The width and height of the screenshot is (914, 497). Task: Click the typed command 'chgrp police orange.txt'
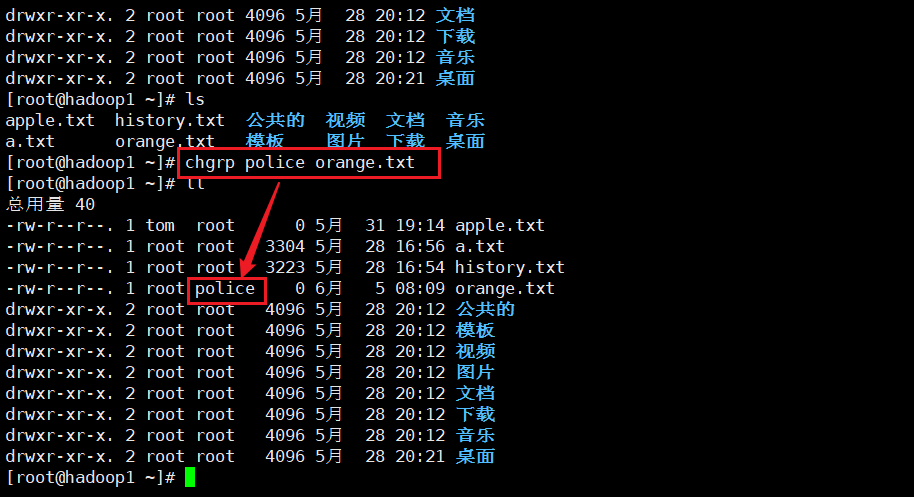(x=300, y=163)
